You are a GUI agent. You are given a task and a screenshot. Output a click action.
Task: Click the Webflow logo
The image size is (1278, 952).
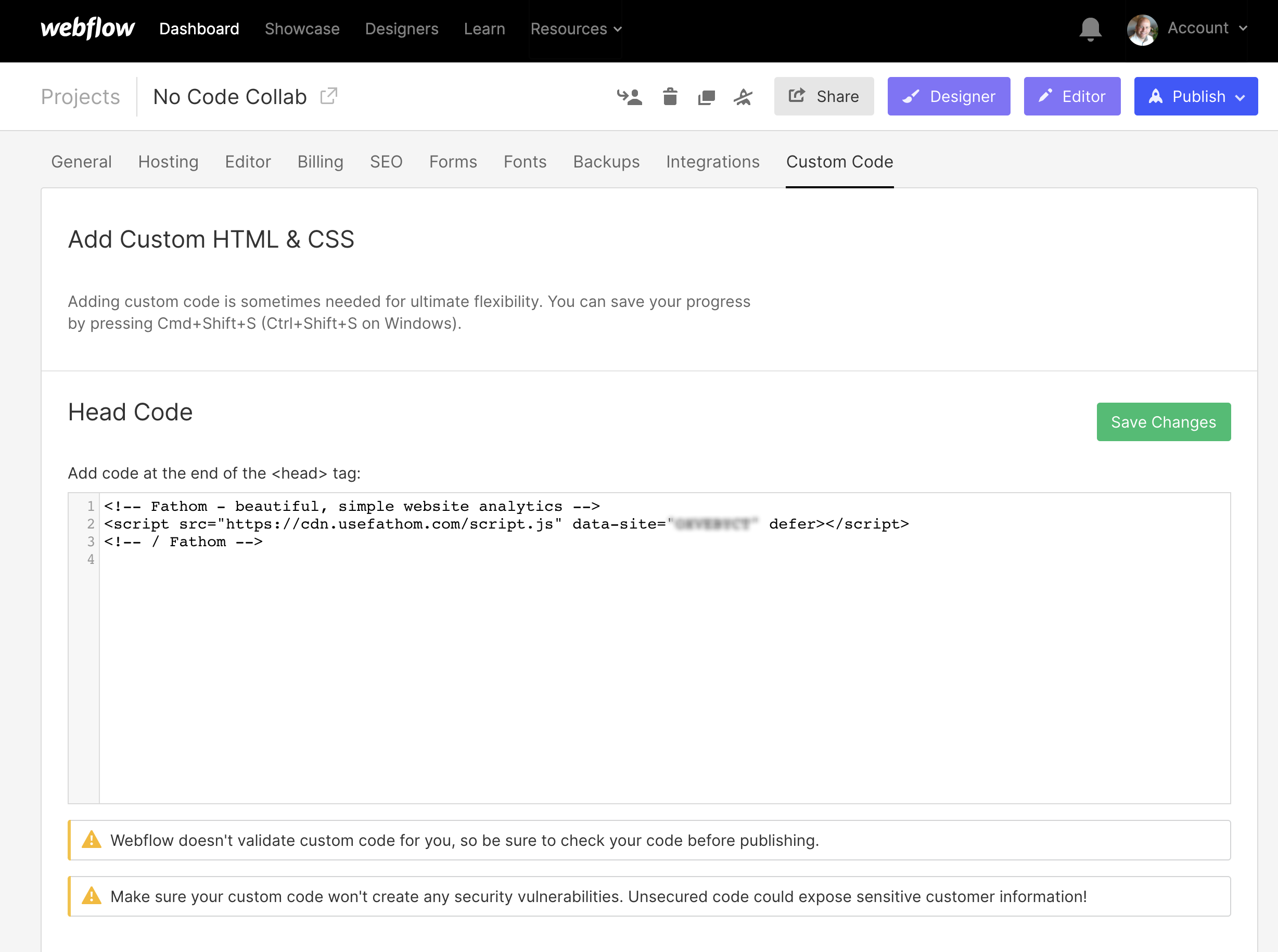click(87, 28)
